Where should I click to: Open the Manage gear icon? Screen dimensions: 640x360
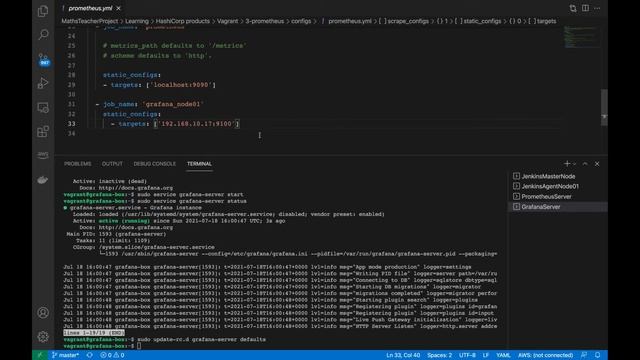point(43,337)
